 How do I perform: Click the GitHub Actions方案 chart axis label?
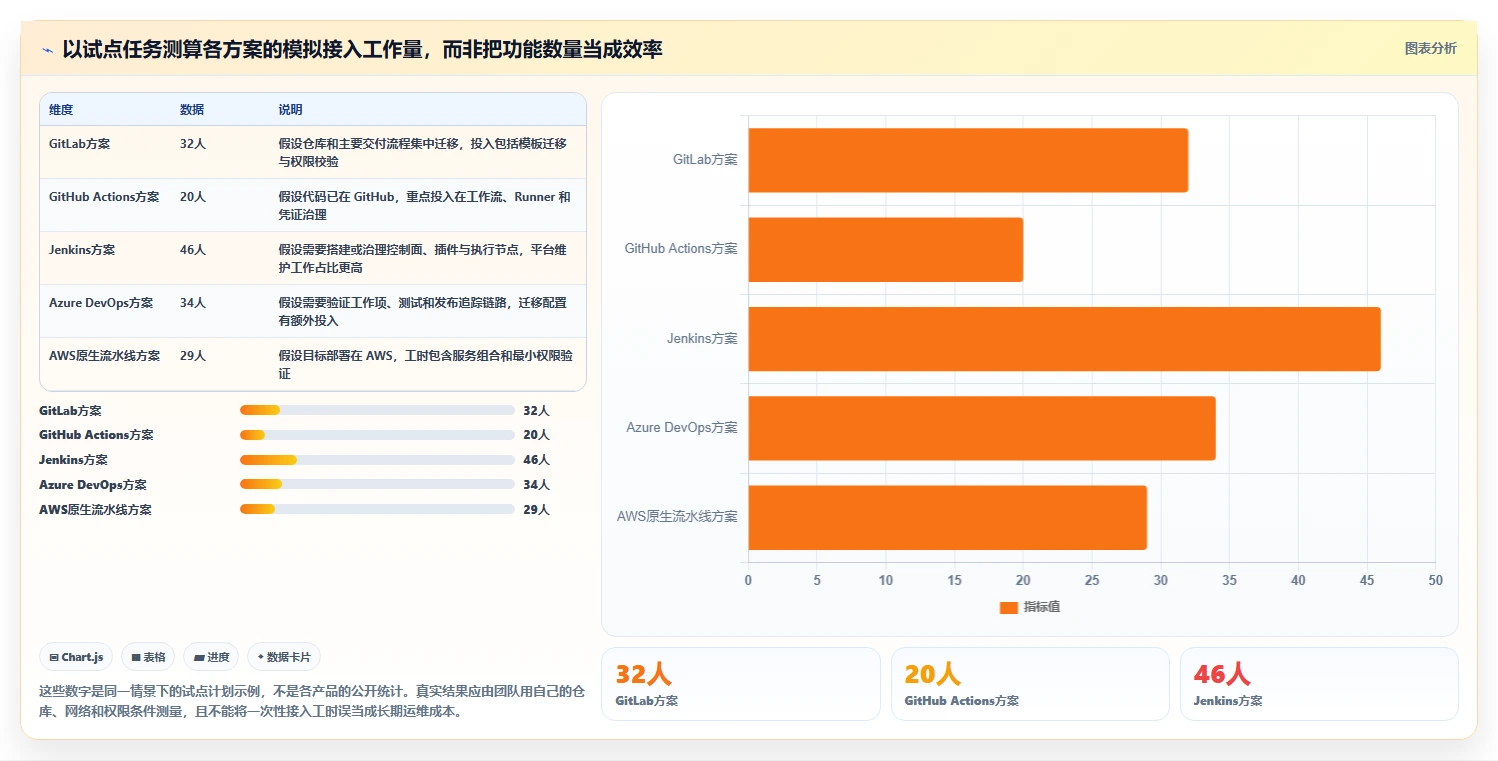pyautogui.click(x=681, y=249)
